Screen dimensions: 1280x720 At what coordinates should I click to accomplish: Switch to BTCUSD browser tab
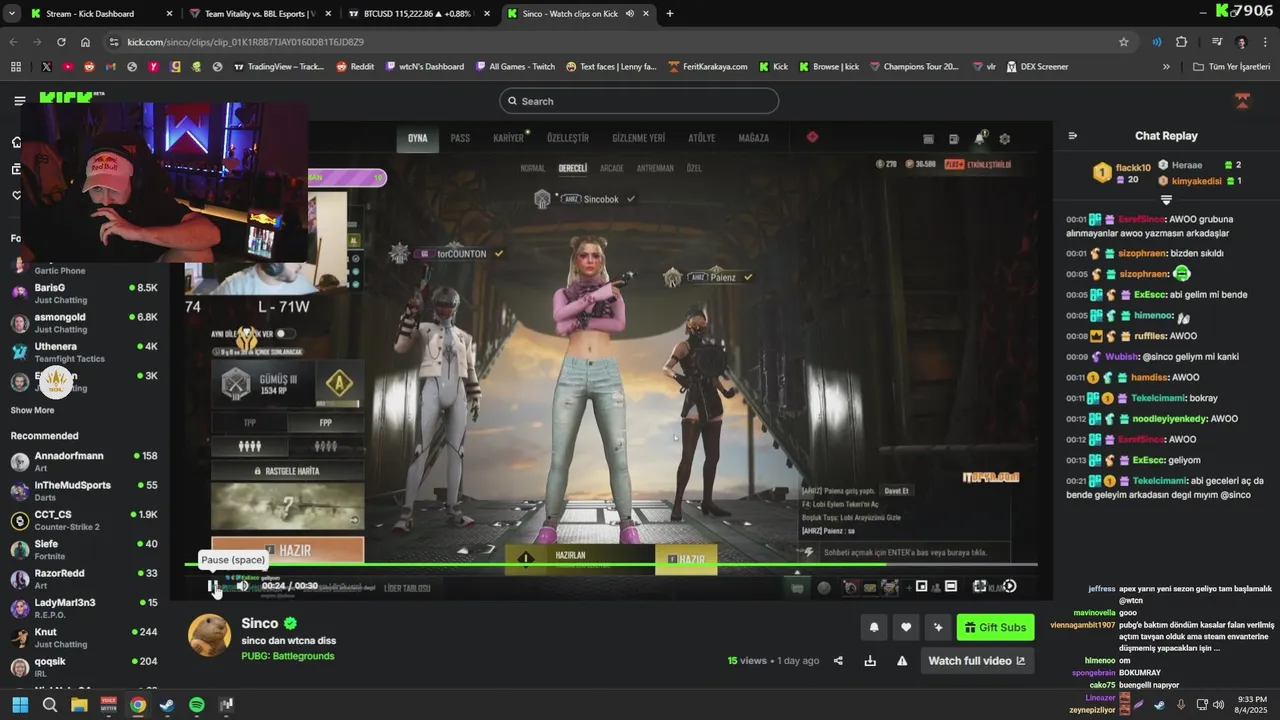420,14
